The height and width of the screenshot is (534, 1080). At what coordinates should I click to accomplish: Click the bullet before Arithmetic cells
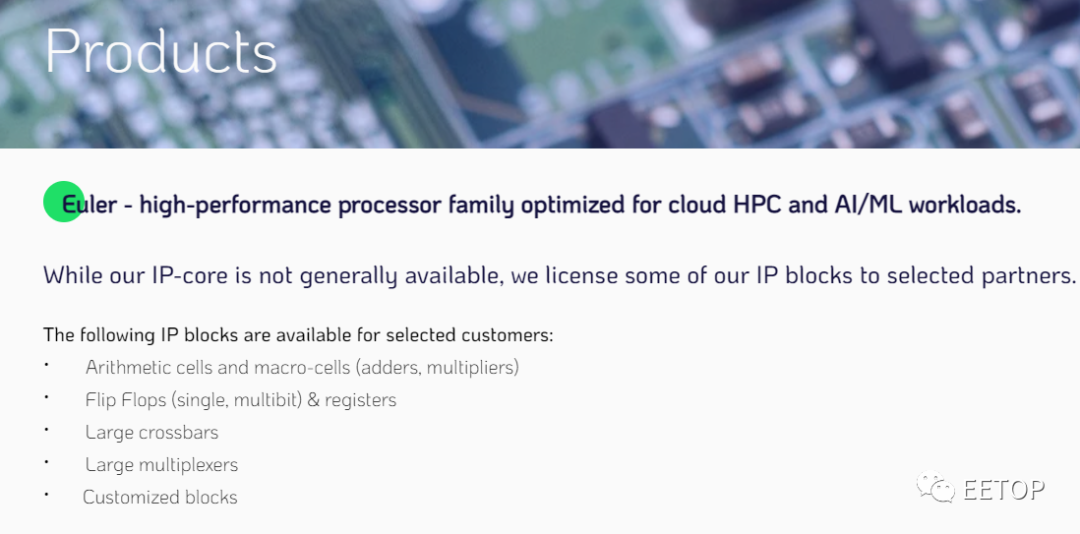tap(46, 364)
